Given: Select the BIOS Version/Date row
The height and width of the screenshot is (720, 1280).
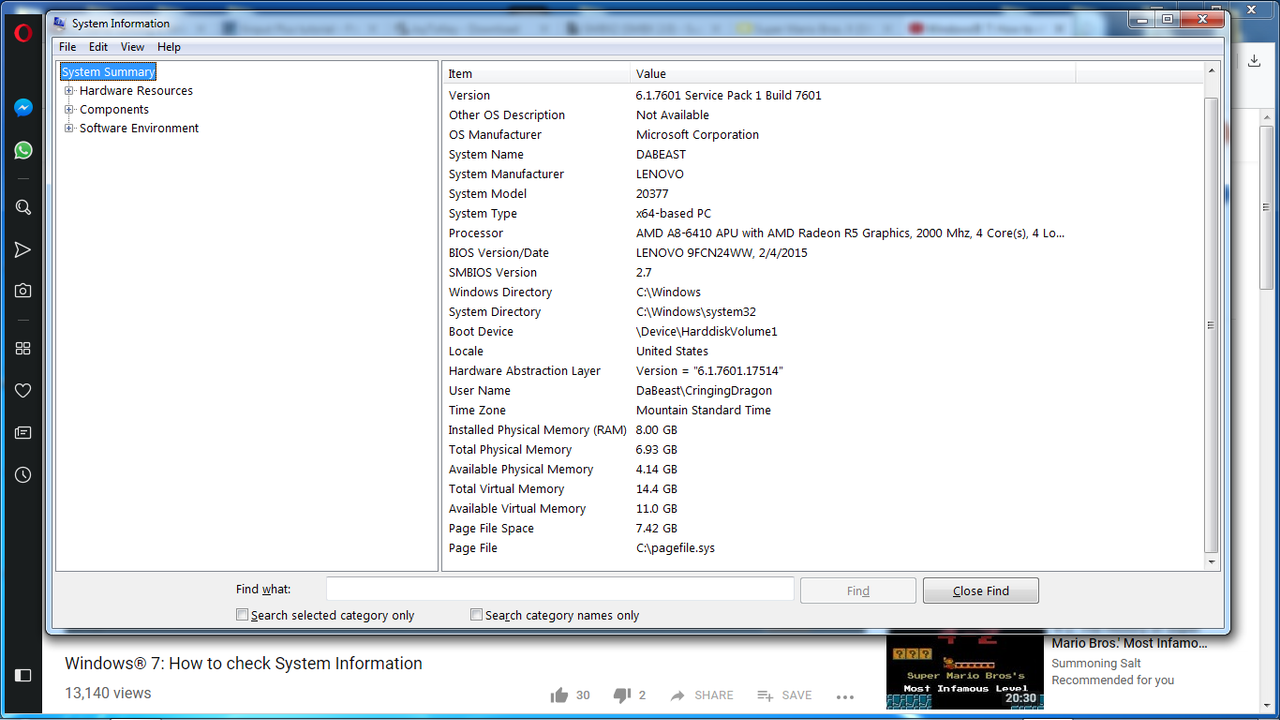Looking at the screenshot, I should point(823,253).
